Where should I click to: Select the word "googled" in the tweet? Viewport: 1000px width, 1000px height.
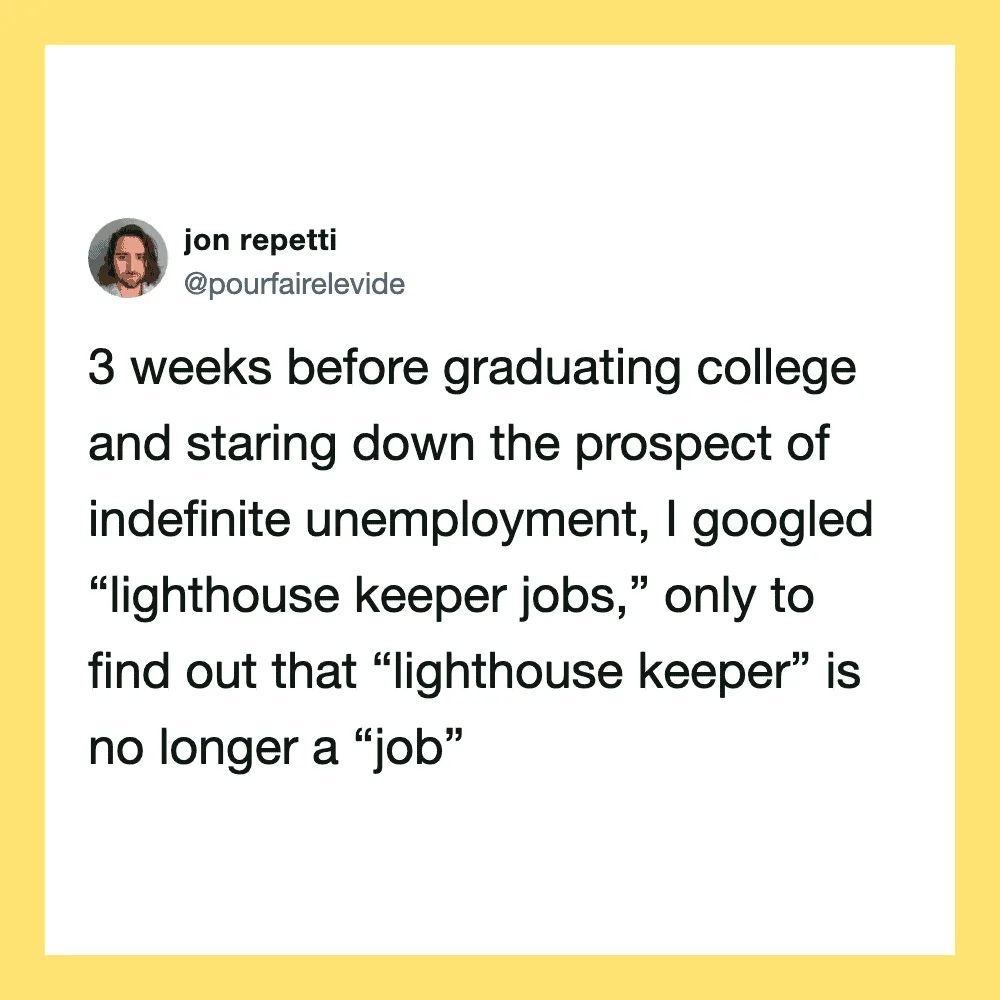click(783, 522)
